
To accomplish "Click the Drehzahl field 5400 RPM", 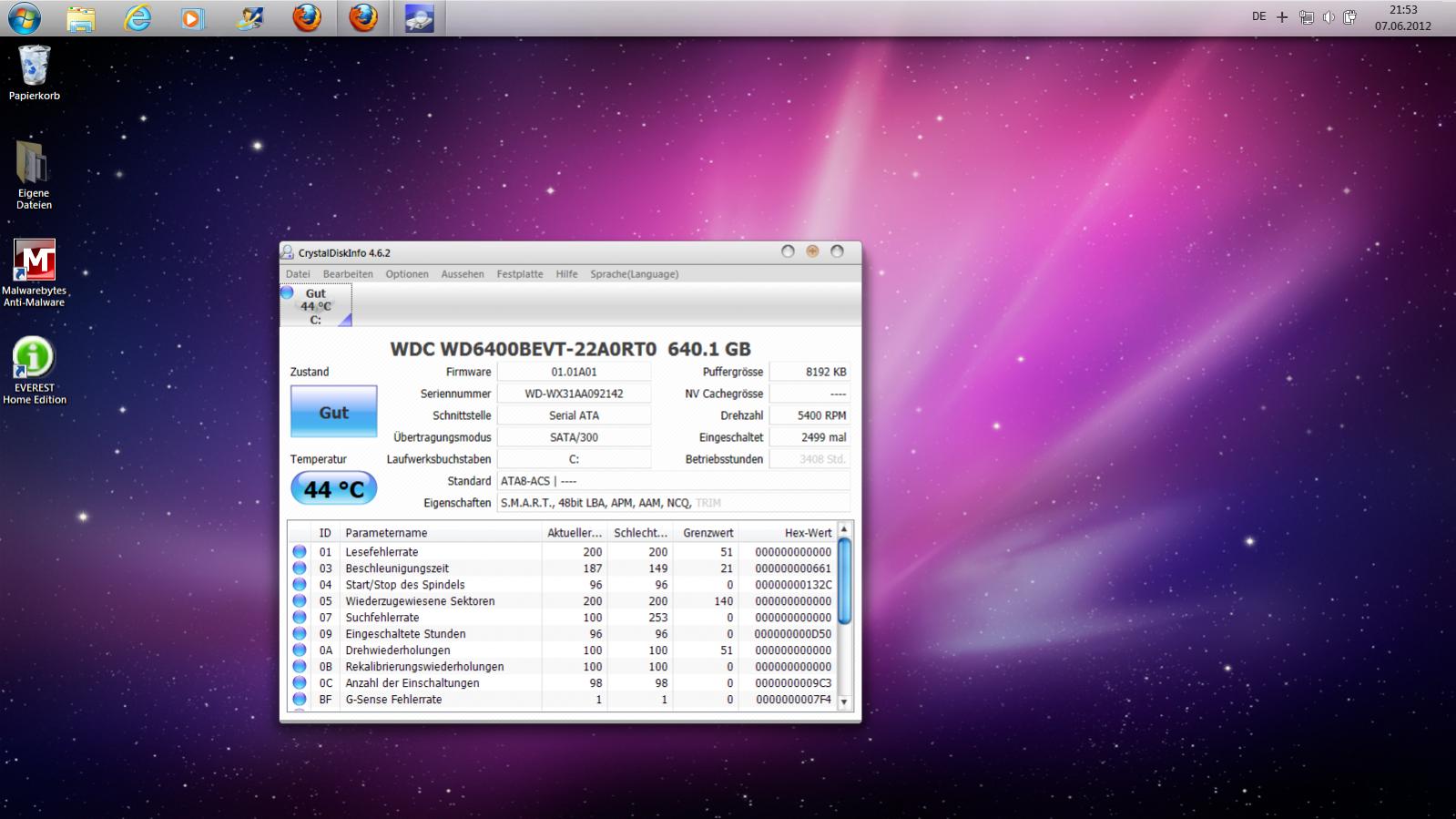I will 809,415.
